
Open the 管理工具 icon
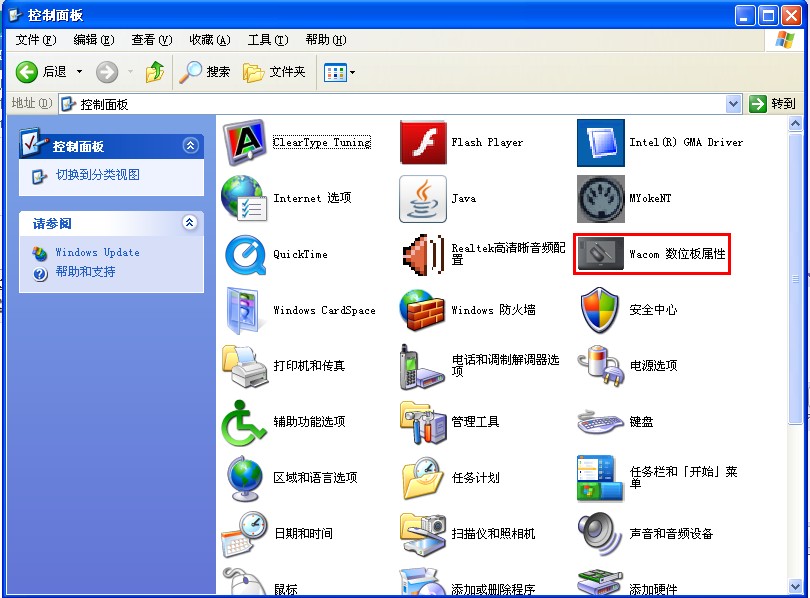[423, 422]
